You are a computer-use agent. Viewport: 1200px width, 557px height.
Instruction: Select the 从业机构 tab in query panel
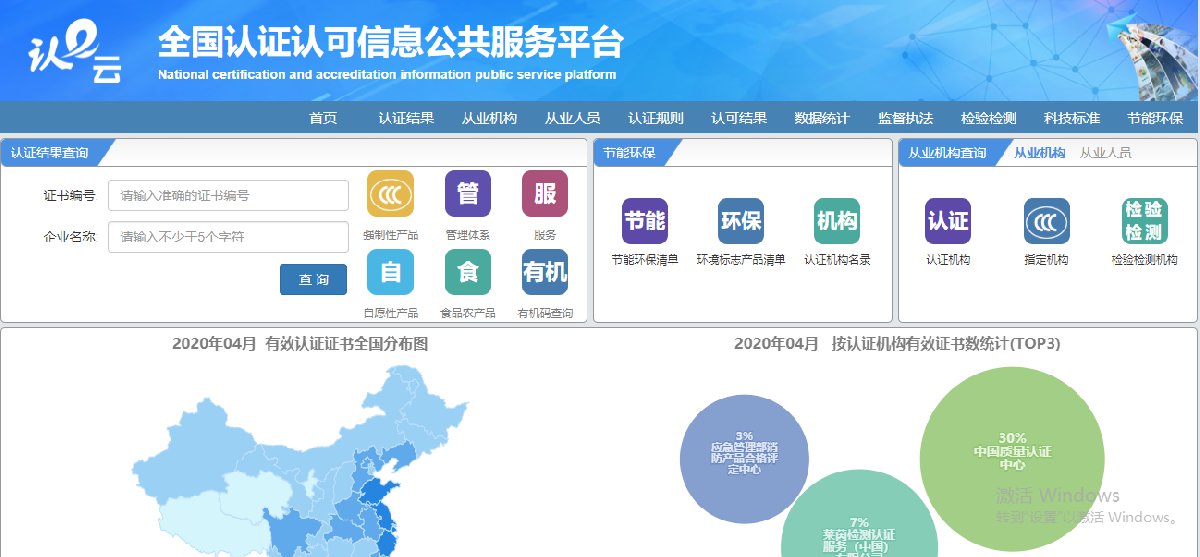pyautogui.click(x=1039, y=153)
